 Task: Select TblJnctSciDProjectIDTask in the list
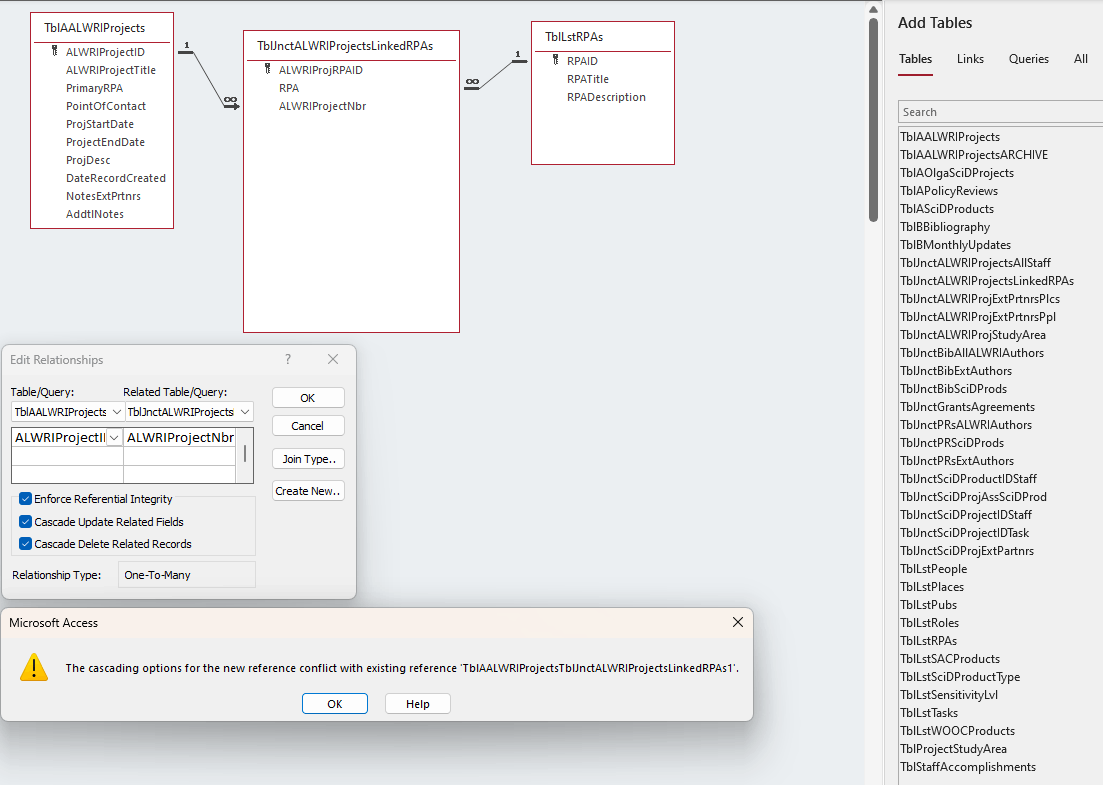[x=964, y=533]
